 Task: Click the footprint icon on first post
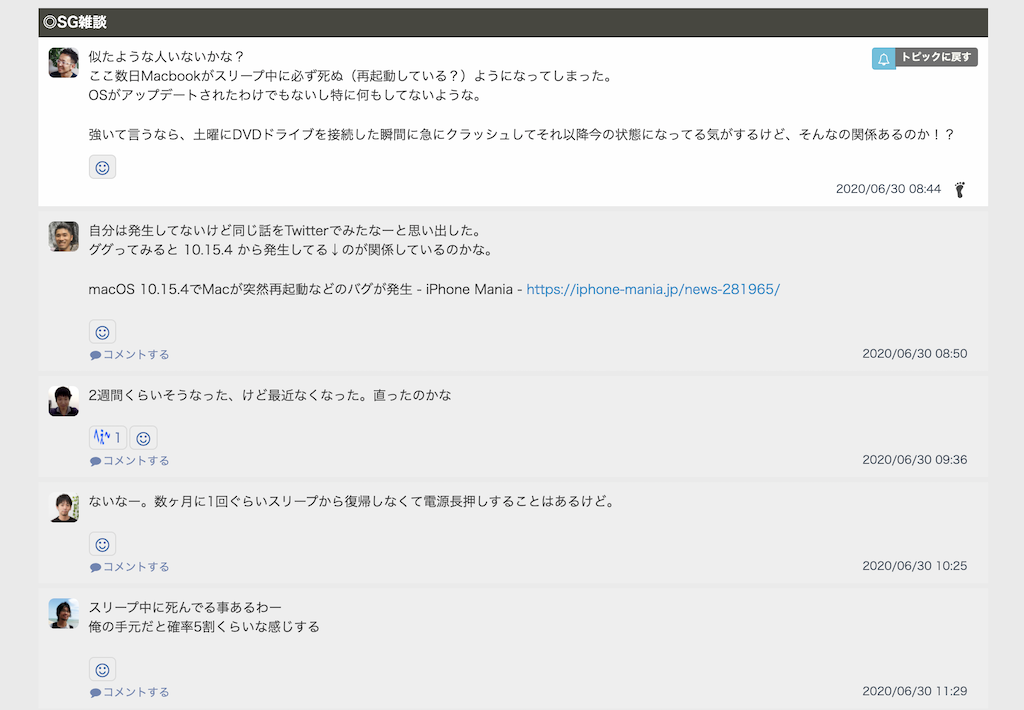pos(960,189)
